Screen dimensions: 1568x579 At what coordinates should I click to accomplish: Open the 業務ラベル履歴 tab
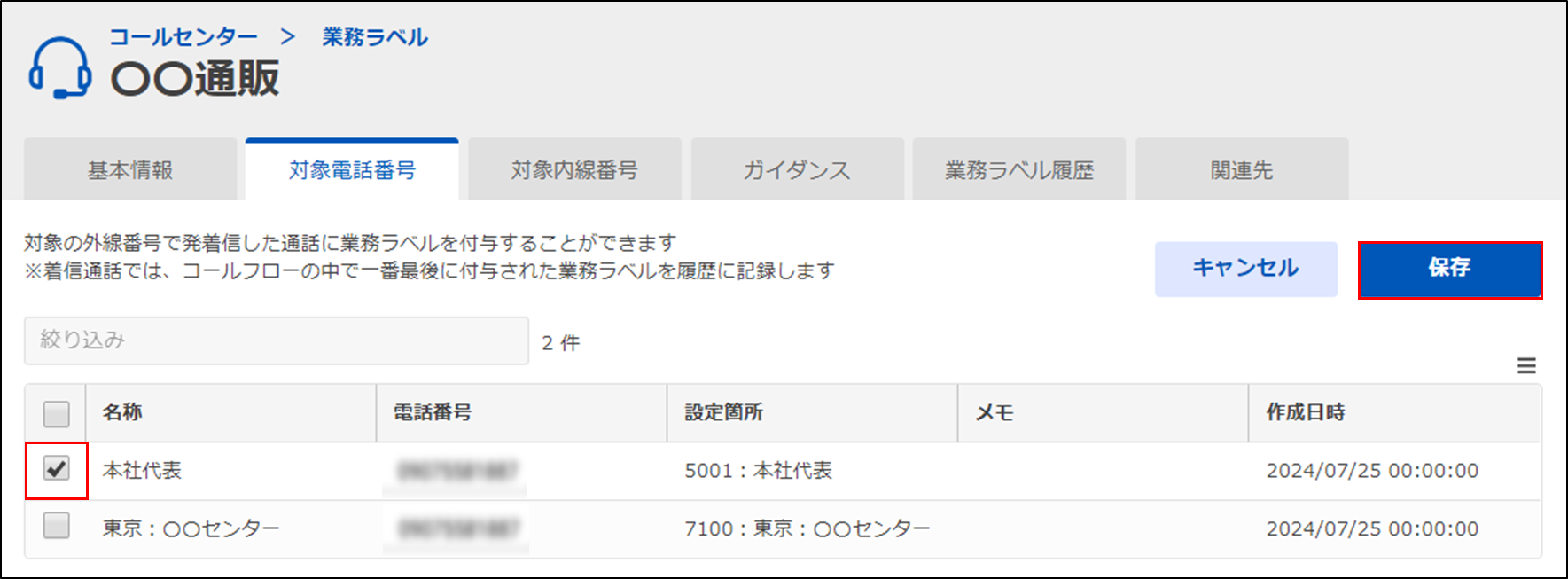click(x=1019, y=169)
